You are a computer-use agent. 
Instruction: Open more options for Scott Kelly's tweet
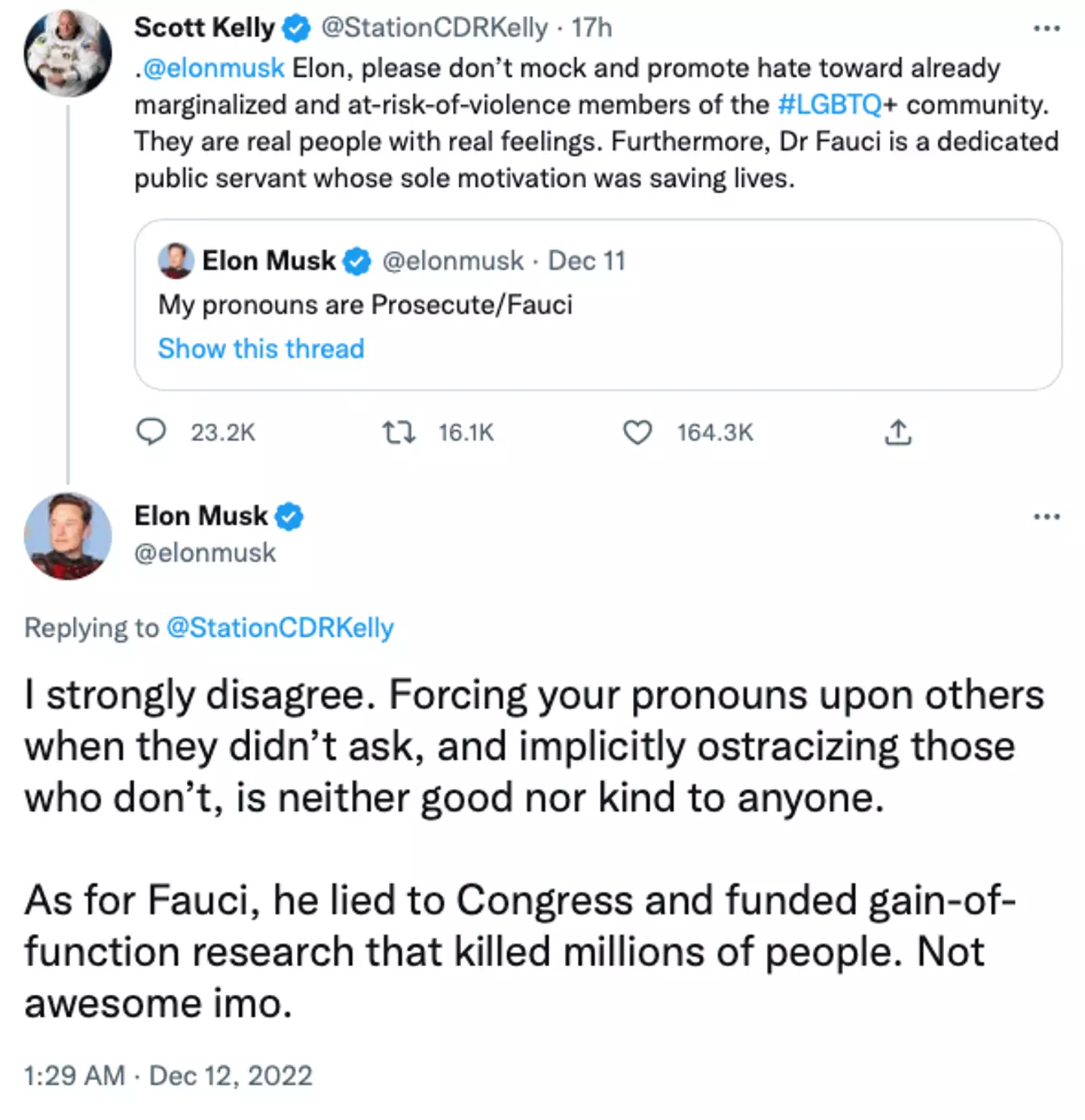pos(1047,29)
